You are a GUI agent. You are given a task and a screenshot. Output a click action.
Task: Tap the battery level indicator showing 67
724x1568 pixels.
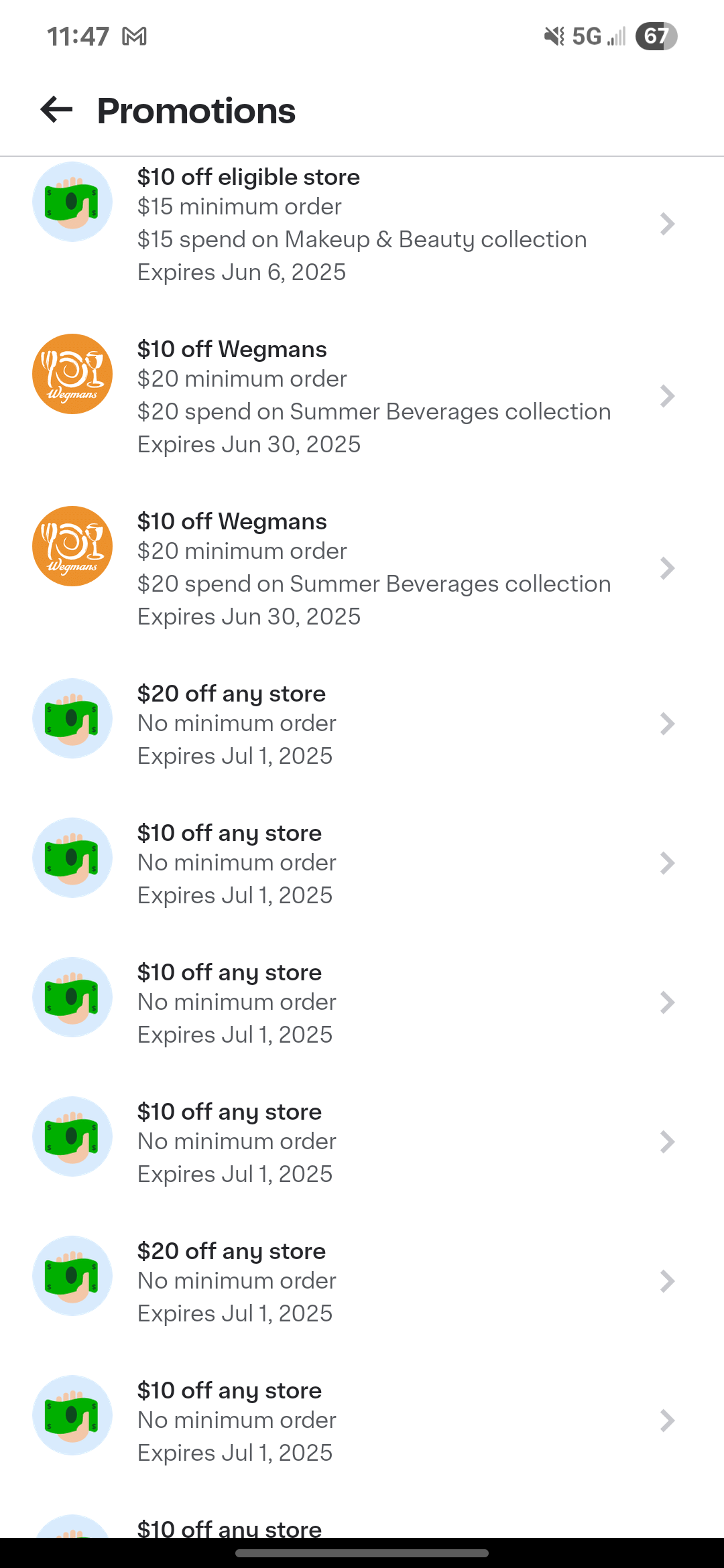[x=656, y=36]
